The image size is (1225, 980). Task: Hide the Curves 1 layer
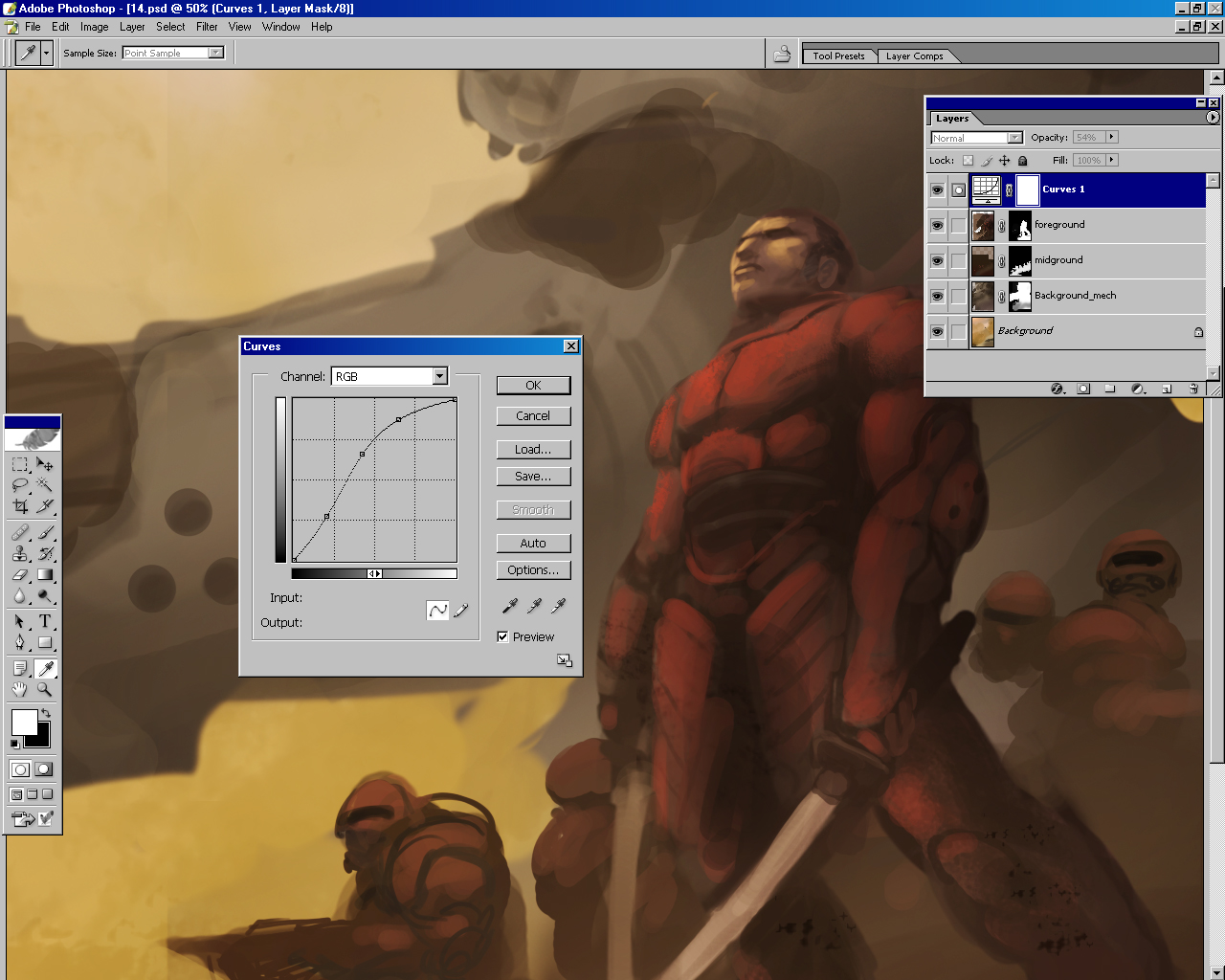[937, 189]
